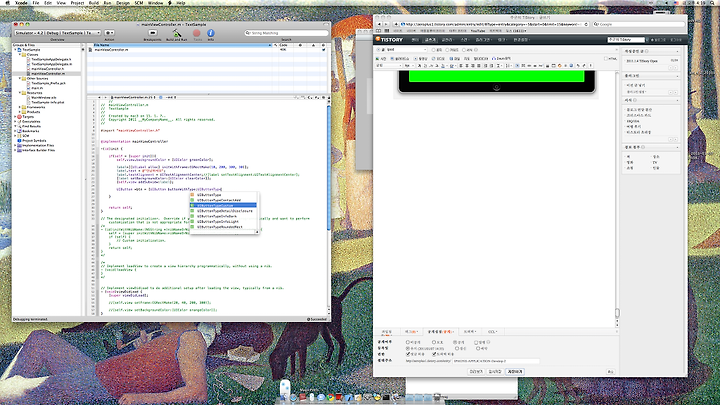Screen dimensions: 720x405
Task: Click the build checkbox for mainViewController.m row
Action: click(x=323, y=50)
